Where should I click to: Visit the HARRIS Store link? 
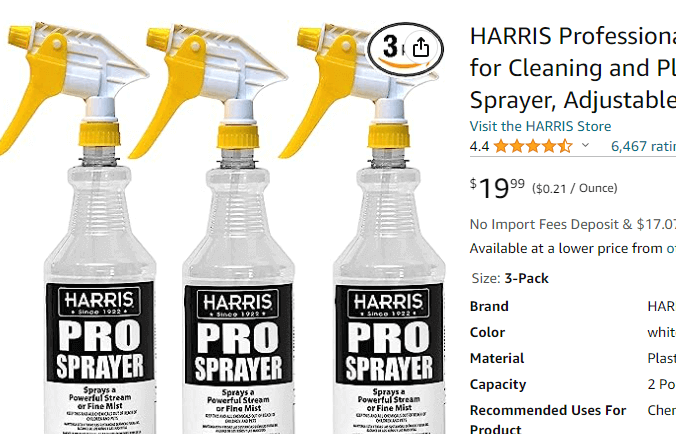pyautogui.click(x=540, y=126)
